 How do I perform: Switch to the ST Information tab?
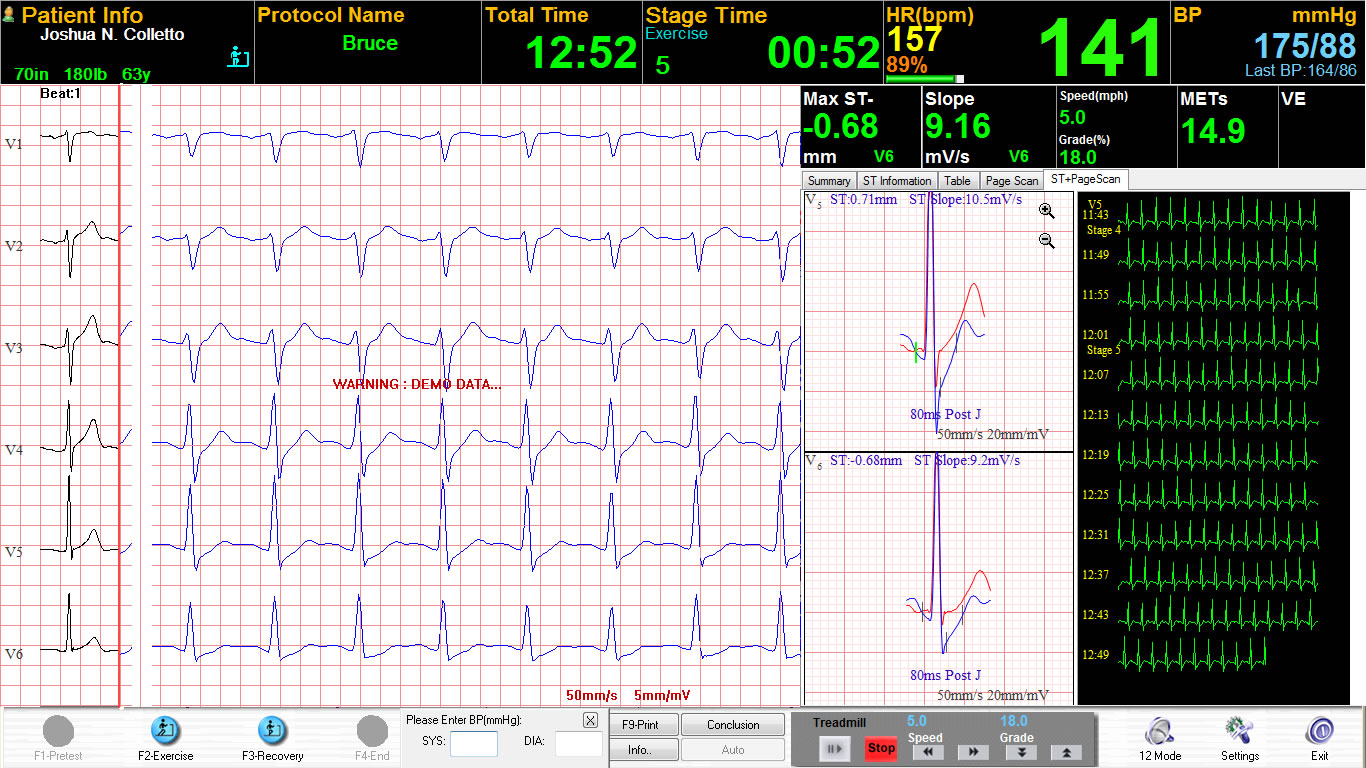click(x=897, y=180)
